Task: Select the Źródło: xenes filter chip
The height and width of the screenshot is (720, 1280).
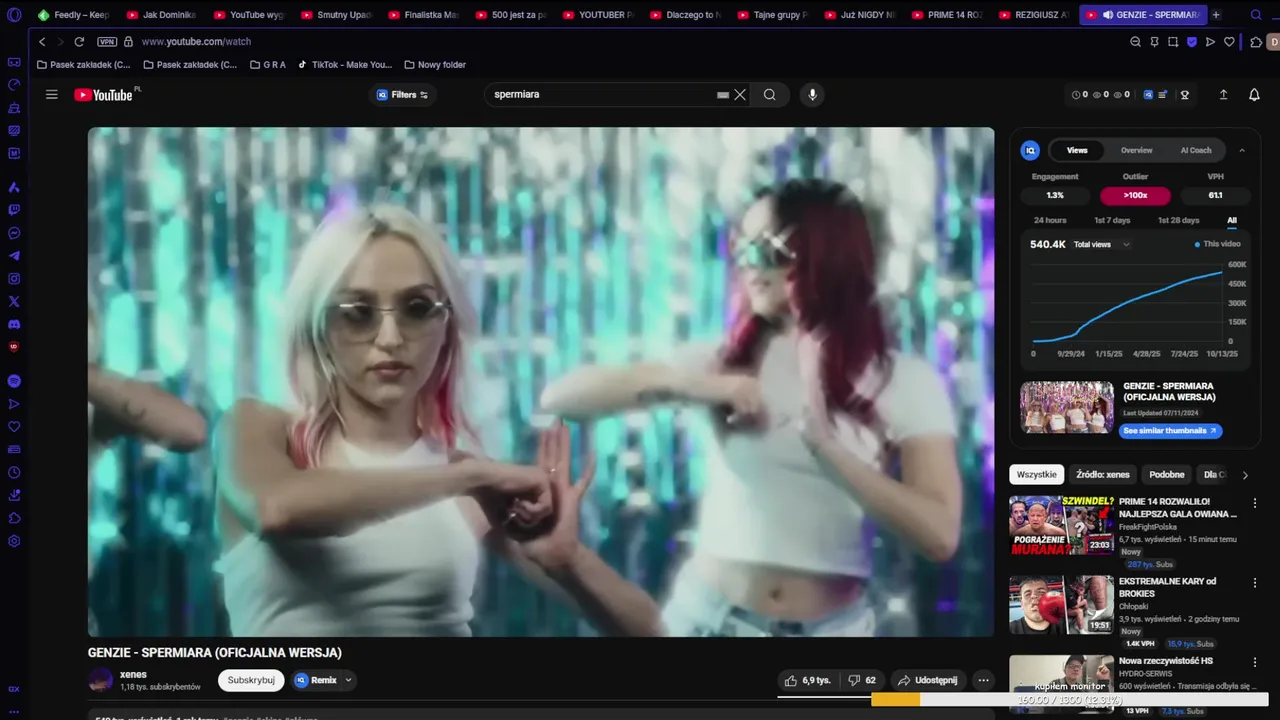Action: pyautogui.click(x=1103, y=475)
